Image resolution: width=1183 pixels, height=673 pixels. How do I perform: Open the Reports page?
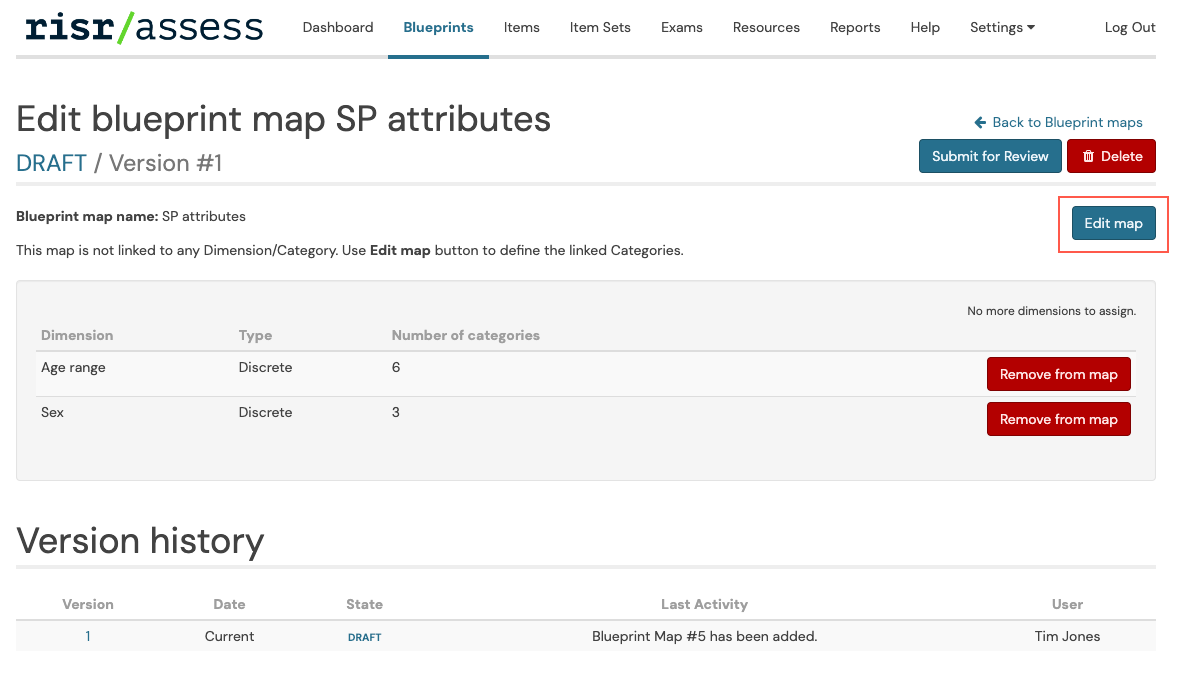coord(854,28)
